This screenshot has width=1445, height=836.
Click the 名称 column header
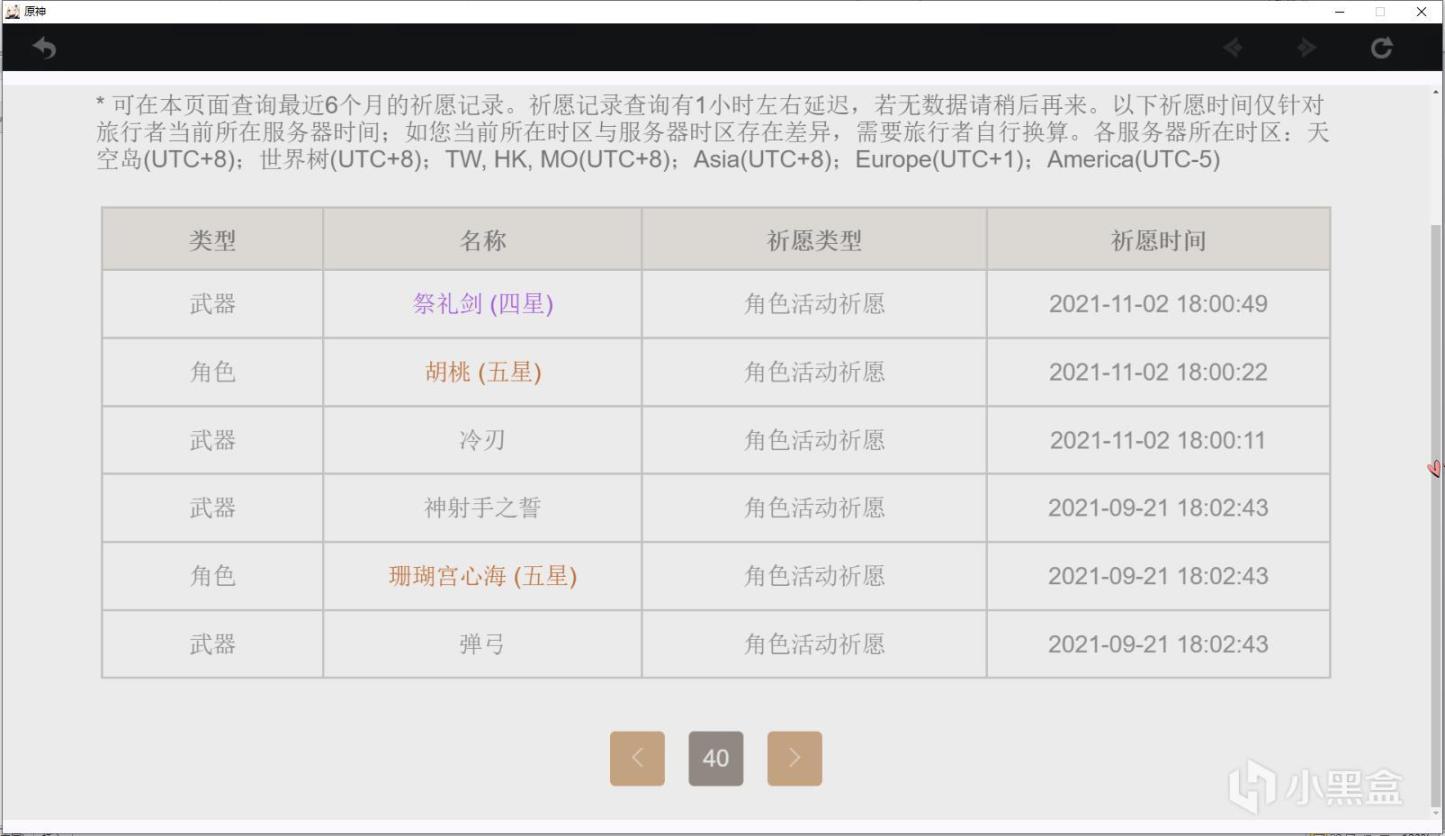[482, 240]
